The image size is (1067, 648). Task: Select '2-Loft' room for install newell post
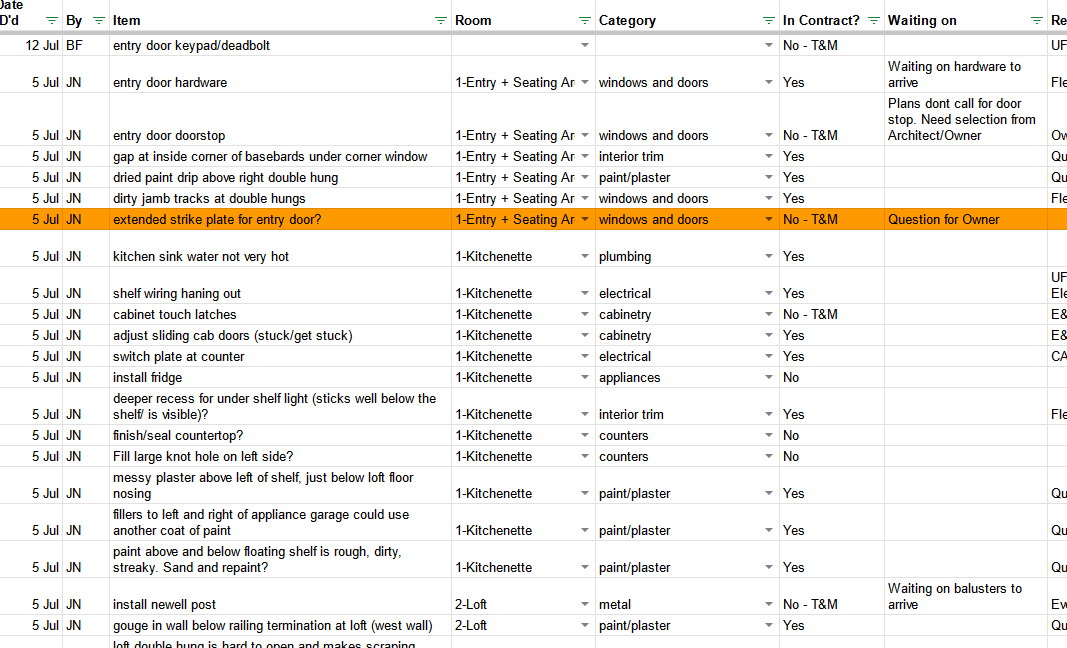(x=523, y=596)
